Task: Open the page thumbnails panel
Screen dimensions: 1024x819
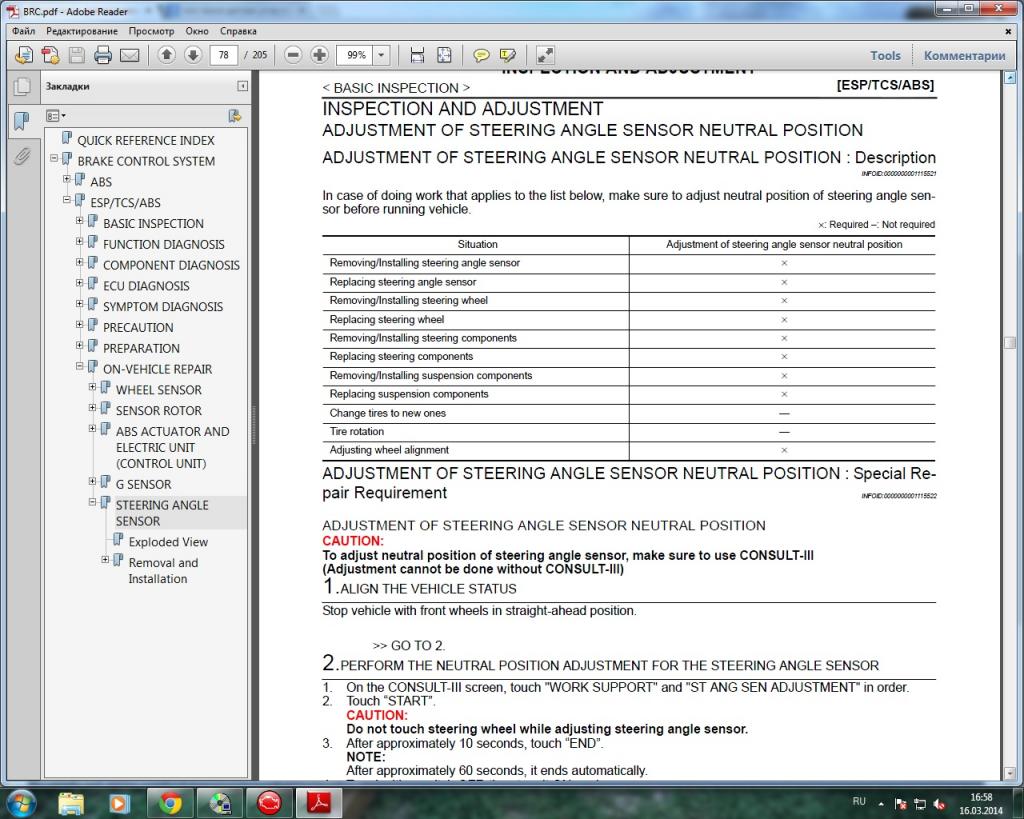Action: (21, 87)
